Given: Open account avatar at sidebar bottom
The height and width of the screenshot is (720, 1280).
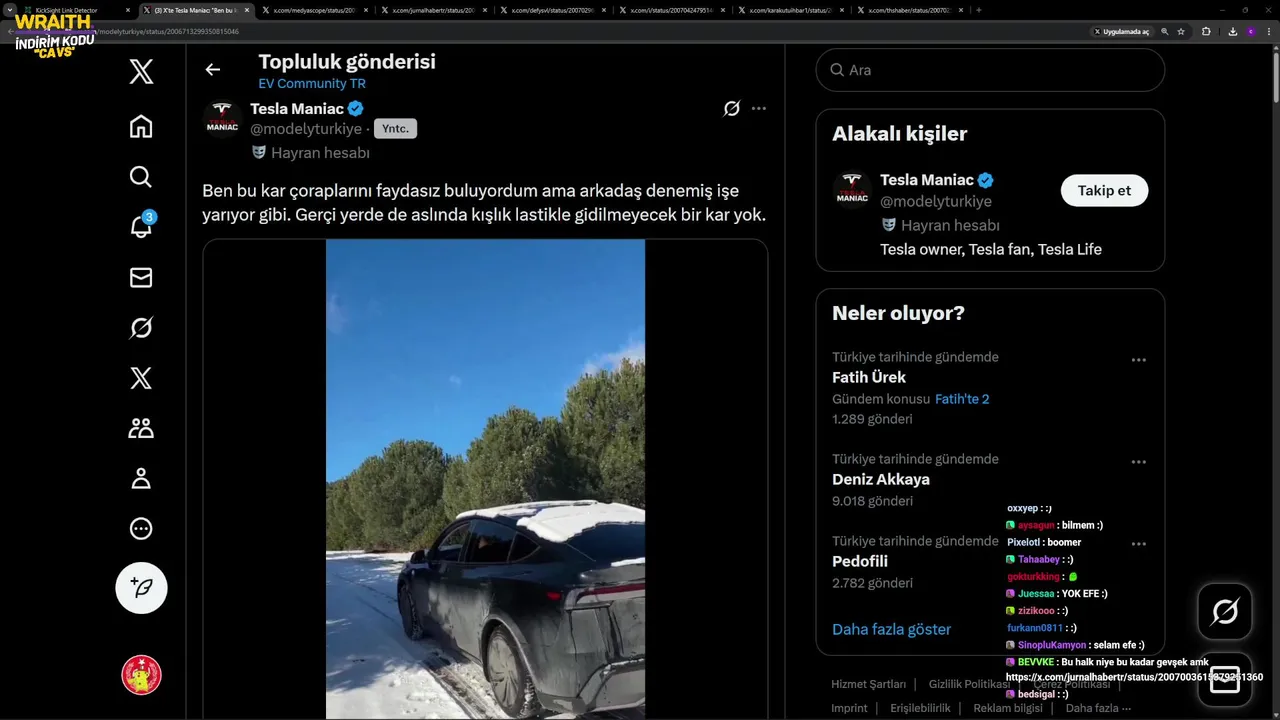Looking at the screenshot, I should coord(141,675).
